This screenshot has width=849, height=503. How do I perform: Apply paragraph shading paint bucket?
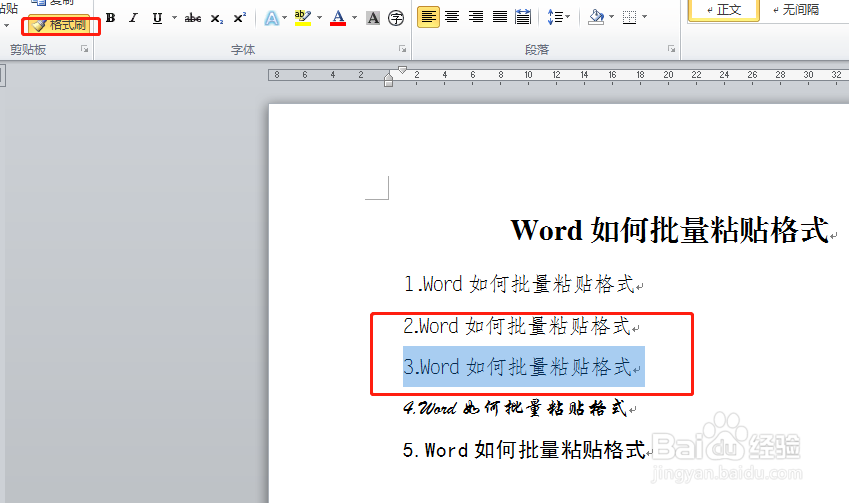(596, 17)
